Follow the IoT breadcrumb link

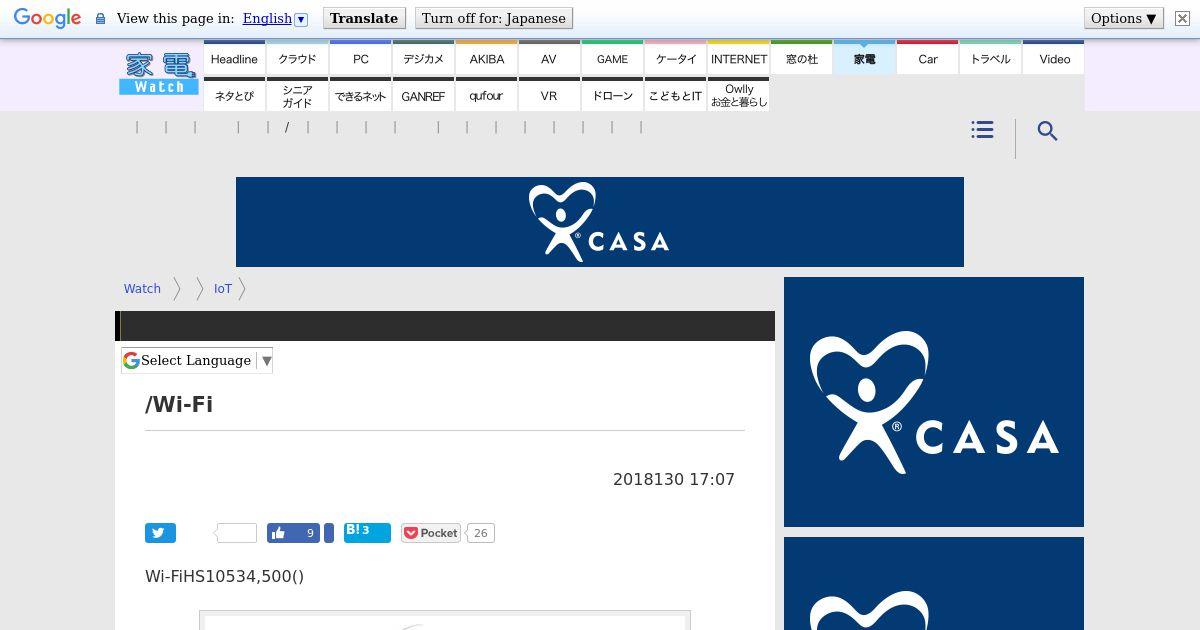pos(223,288)
